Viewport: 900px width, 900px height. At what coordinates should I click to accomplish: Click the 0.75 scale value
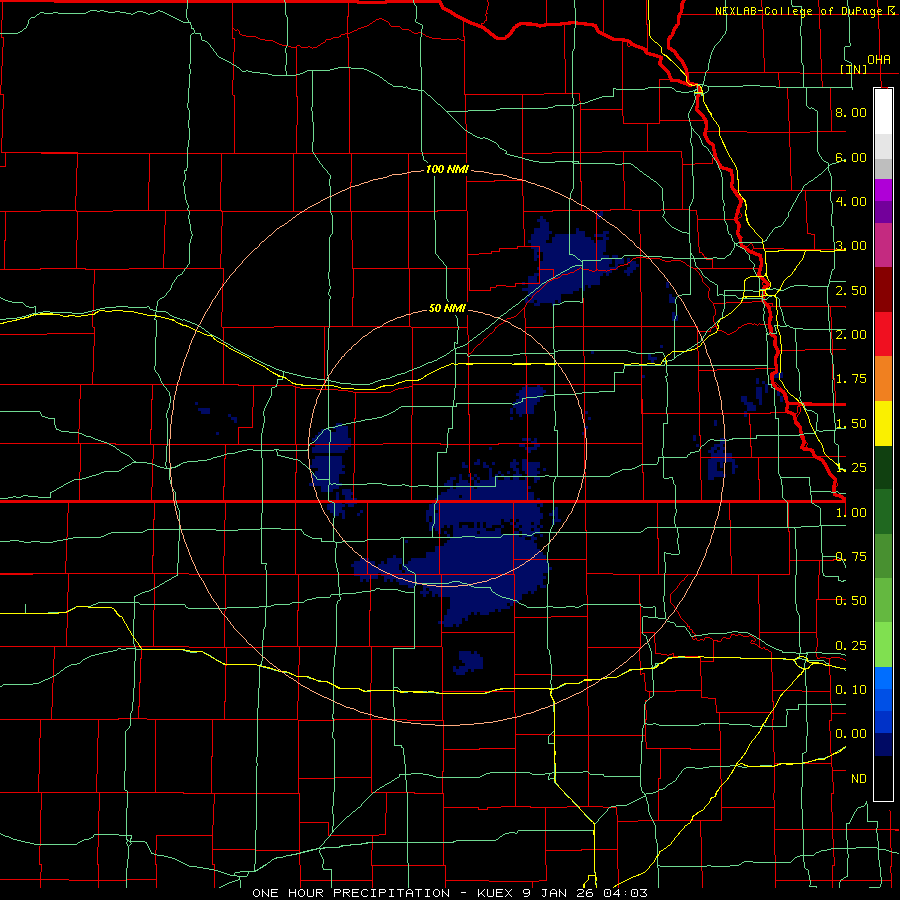point(851,557)
